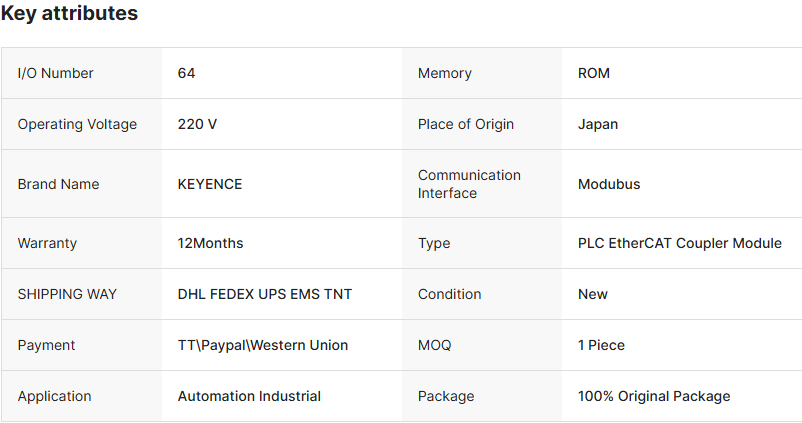The image size is (802, 423).
Task: Select the Communication Interface label
Action: coord(469,184)
